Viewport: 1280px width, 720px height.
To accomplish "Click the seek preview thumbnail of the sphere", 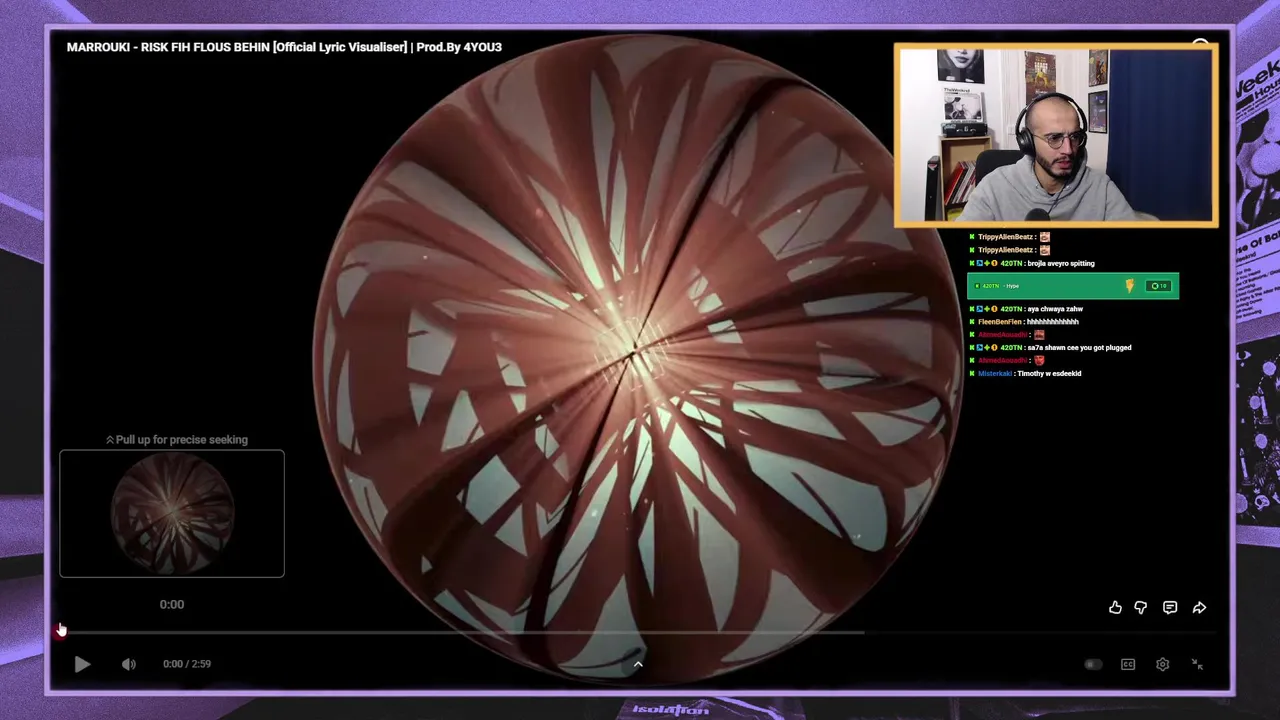I will [172, 513].
